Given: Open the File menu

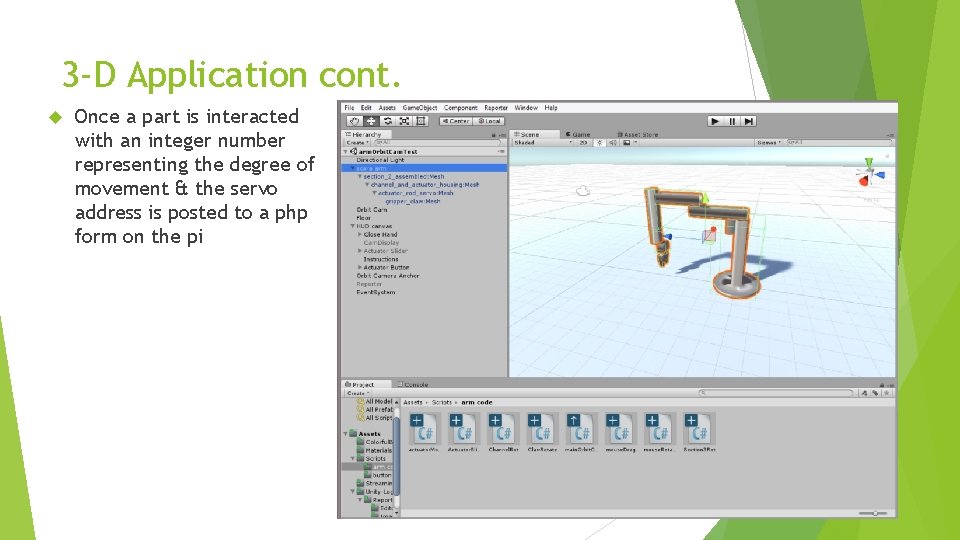Looking at the screenshot, I should (x=349, y=108).
